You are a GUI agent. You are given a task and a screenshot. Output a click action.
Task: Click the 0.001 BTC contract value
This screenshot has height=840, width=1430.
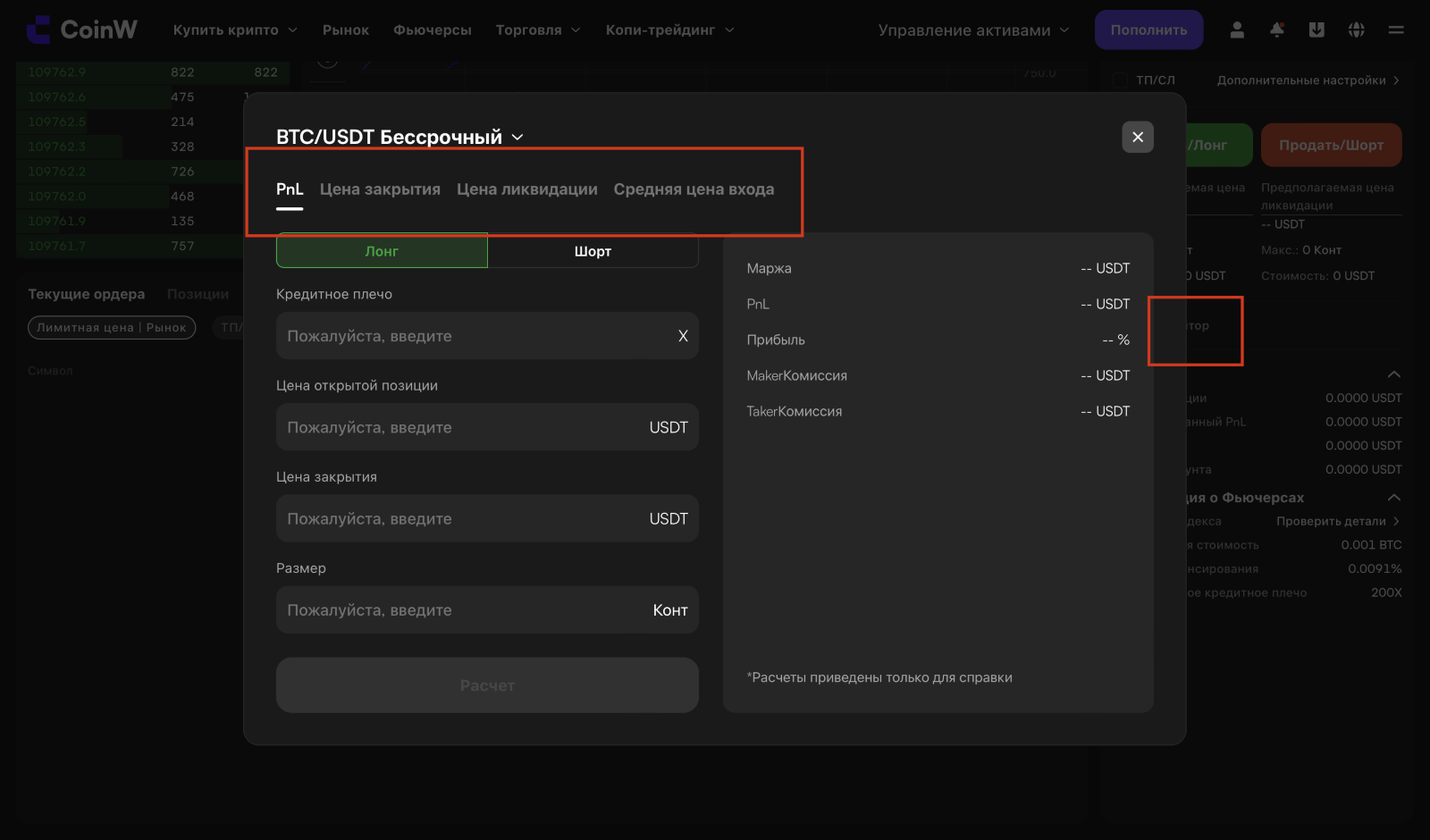(x=1371, y=544)
